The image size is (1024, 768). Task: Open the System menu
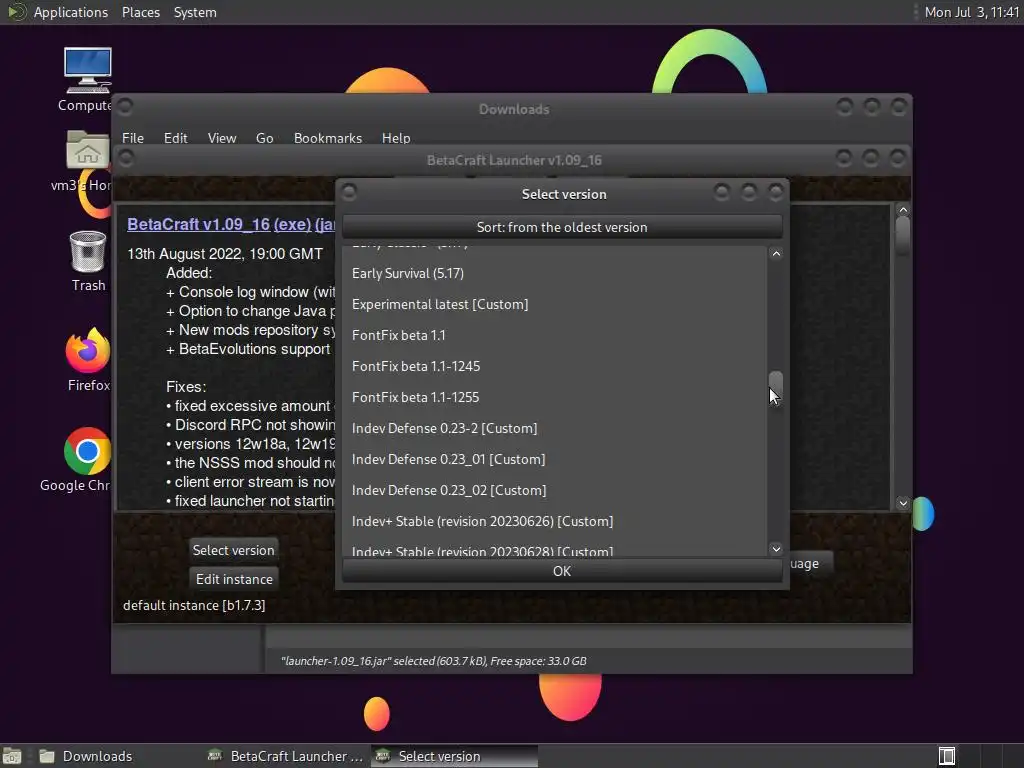pyautogui.click(x=195, y=12)
